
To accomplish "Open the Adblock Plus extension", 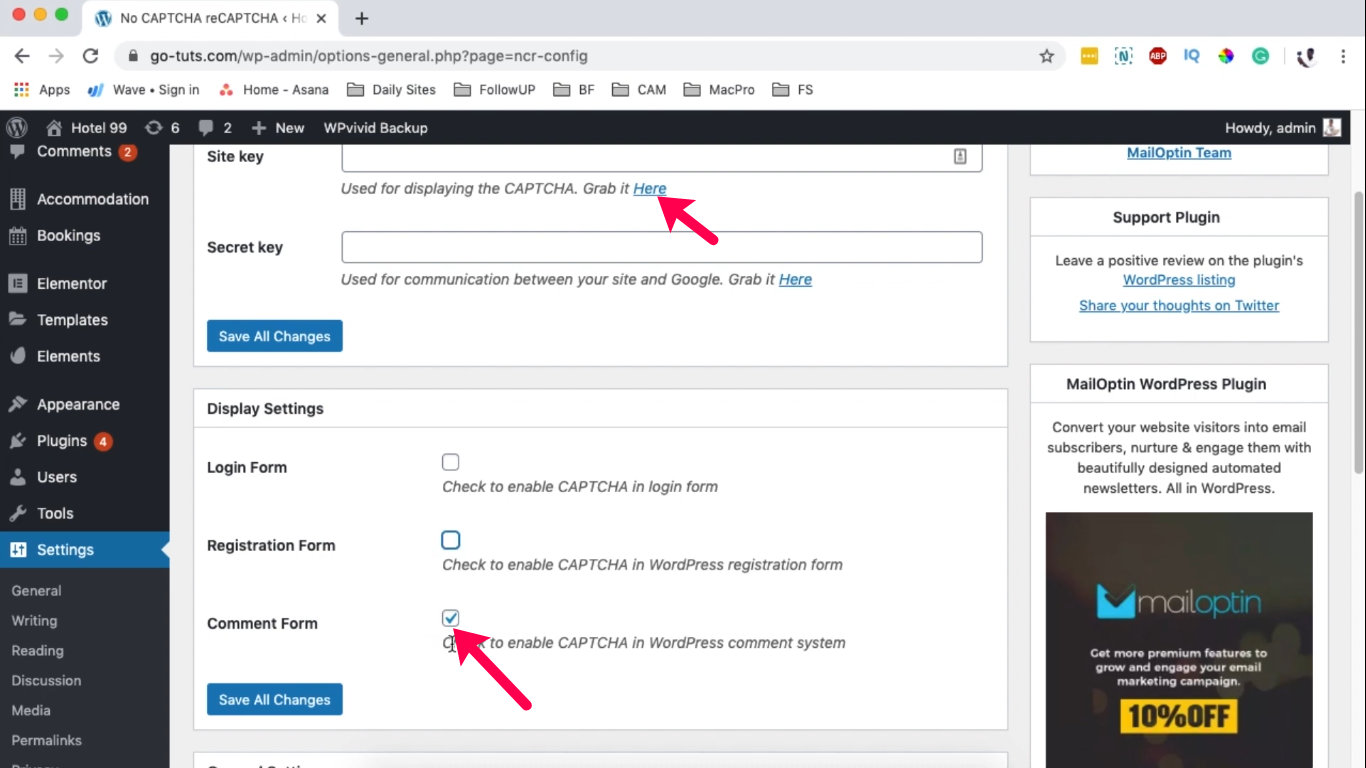I will 1158,56.
